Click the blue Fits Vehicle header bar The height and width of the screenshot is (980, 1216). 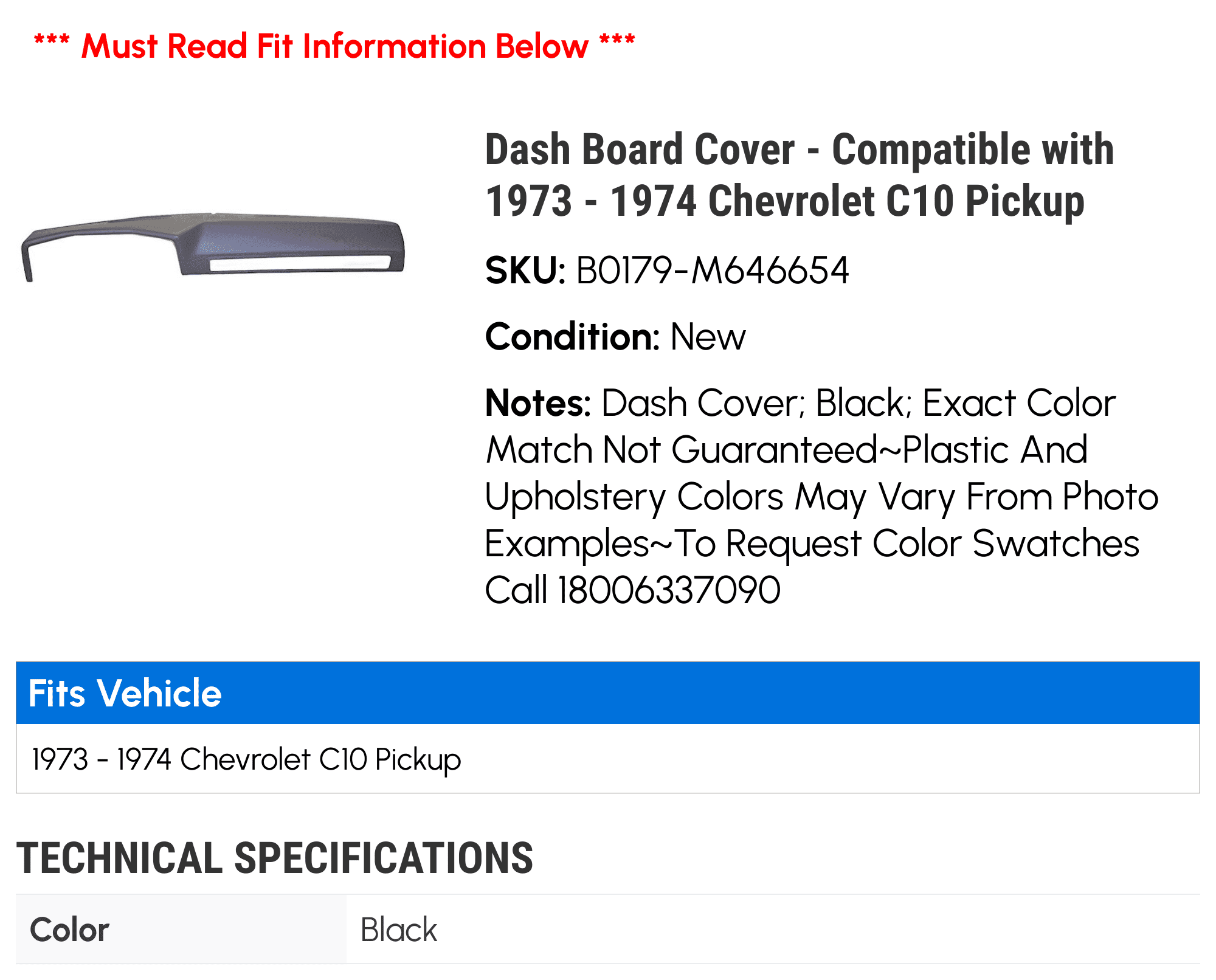(607, 693)
